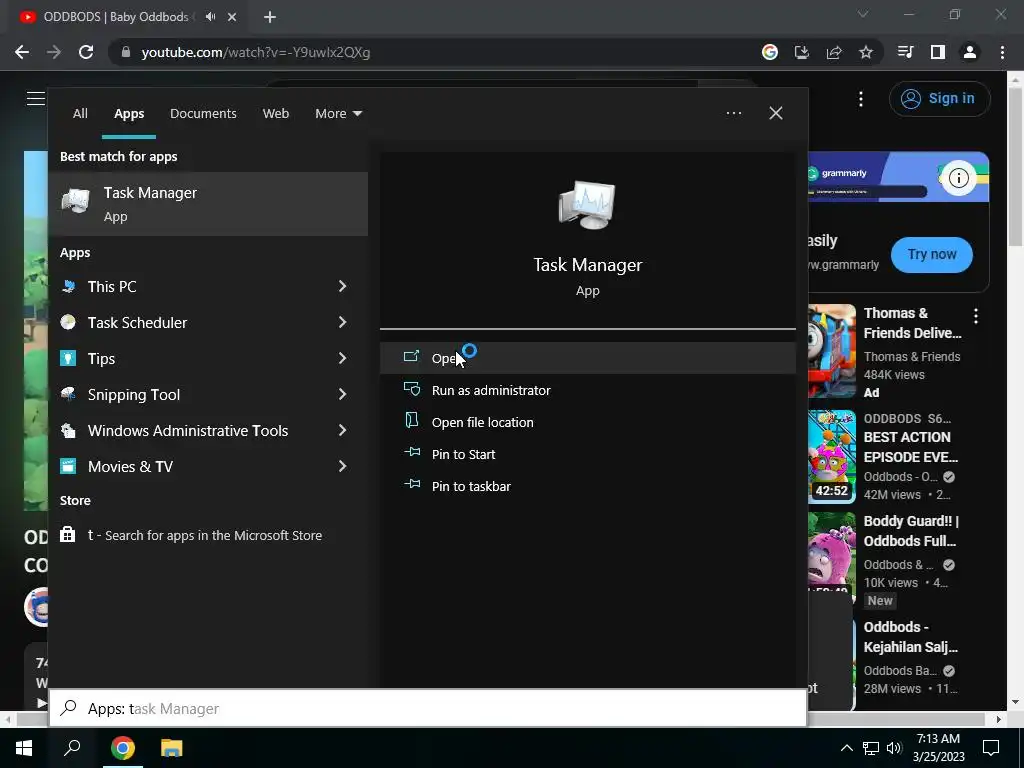Choose Run as administrator
This screenshot has width=1024, height=768.
click(588, 390)
